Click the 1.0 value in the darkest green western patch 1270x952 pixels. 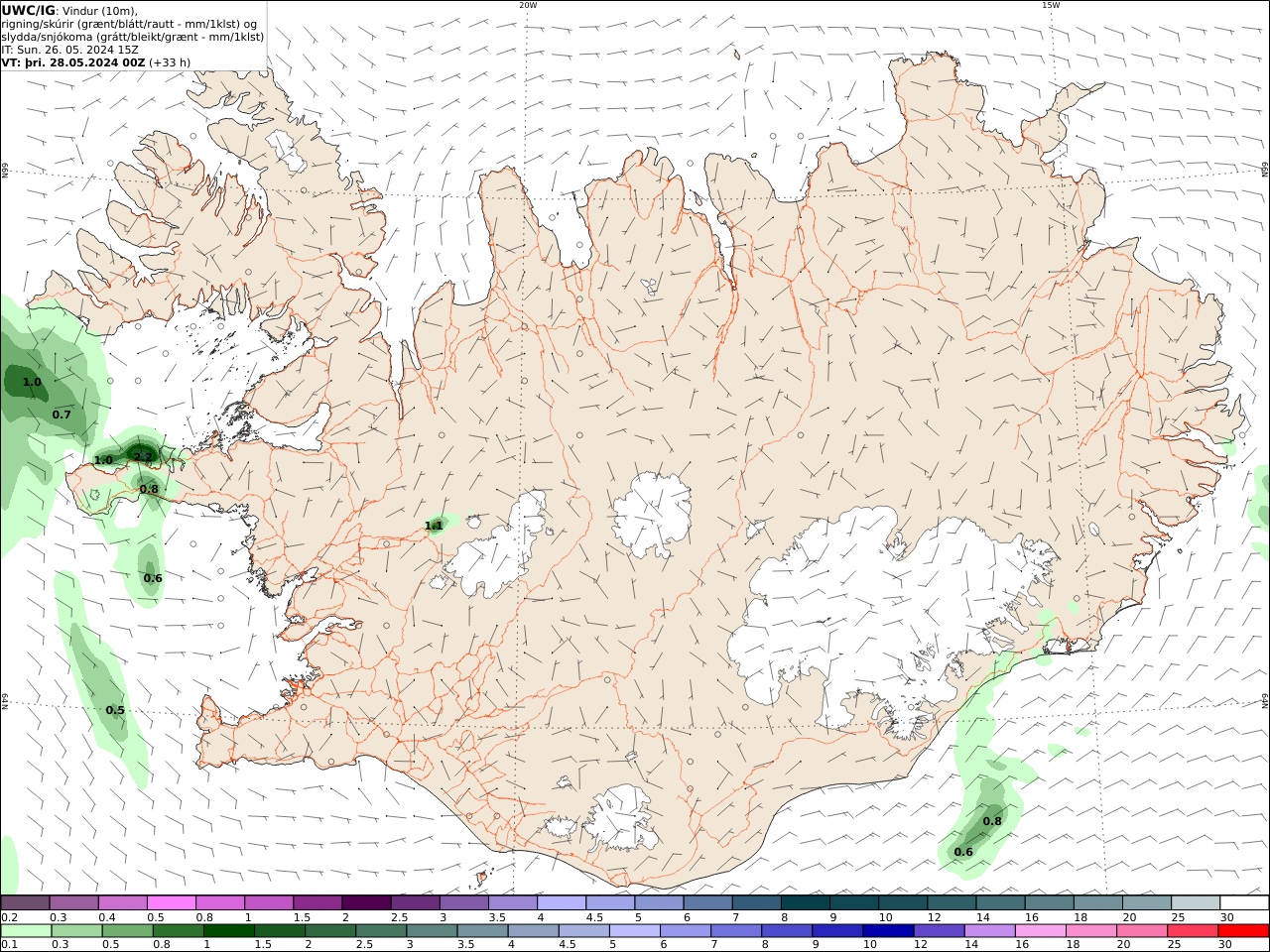(32, 382)
